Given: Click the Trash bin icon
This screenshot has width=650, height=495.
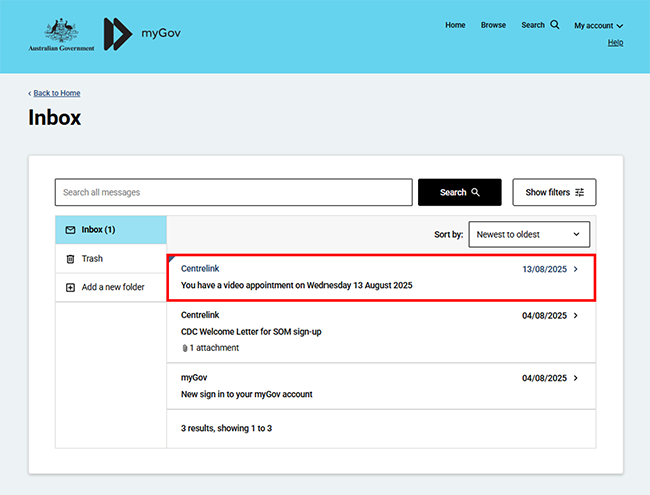Looking at the screenshot, I should click(x=70, y=259).
